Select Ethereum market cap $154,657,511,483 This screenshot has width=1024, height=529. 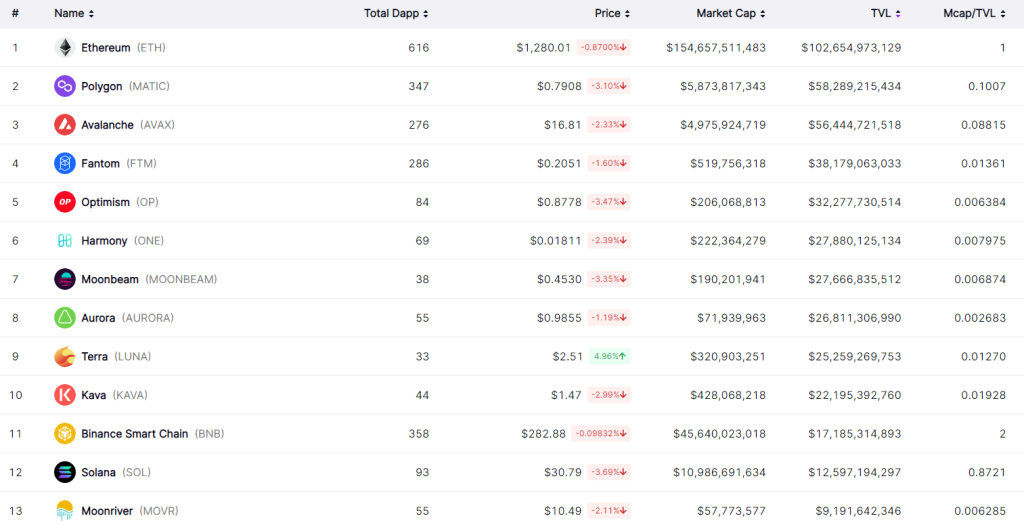(716, 48)
